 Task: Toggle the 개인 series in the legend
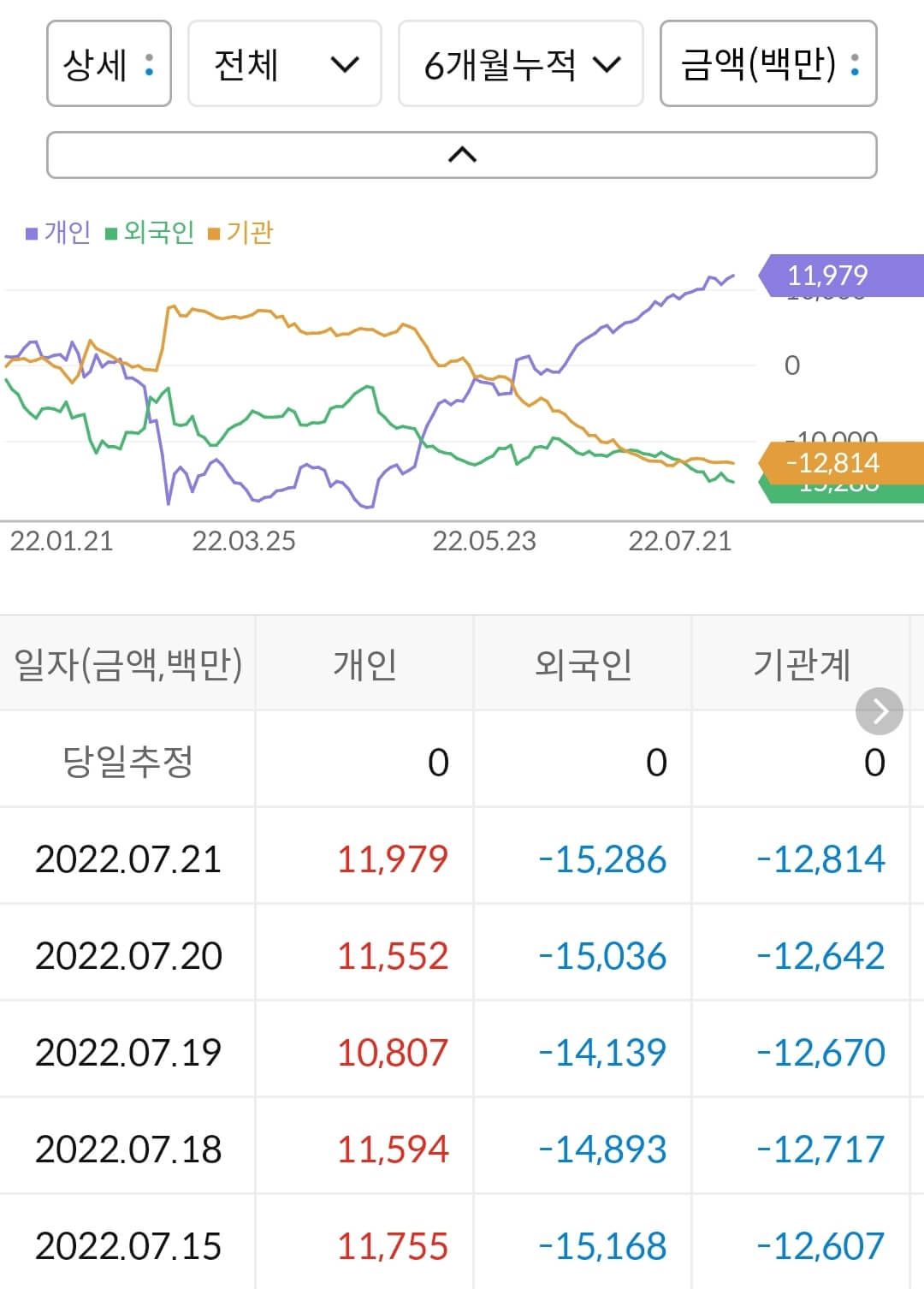67,232
